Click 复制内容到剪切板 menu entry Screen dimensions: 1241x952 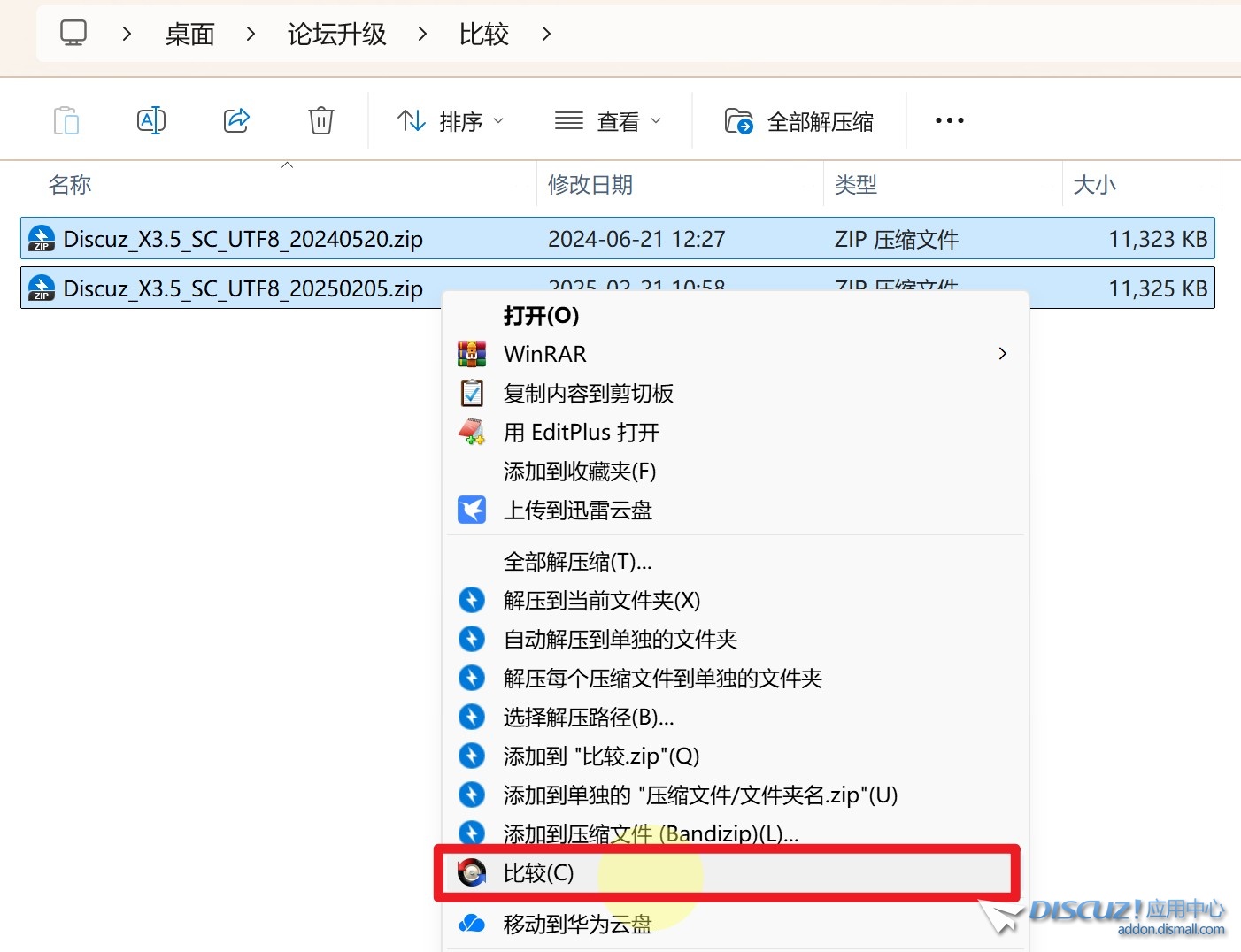pos(588,394)
